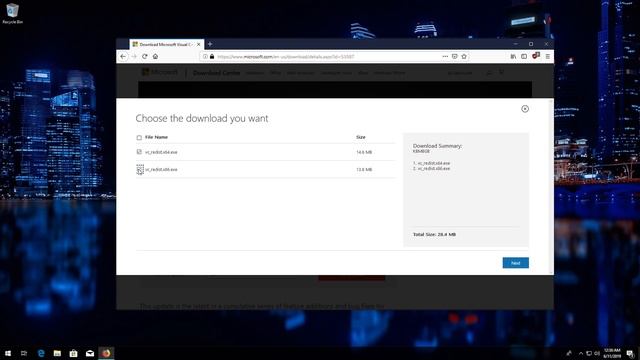This screenshot has width=640, height=360.
Task: Show hidden system tray icons chevron
Action: tap(581, 353)
